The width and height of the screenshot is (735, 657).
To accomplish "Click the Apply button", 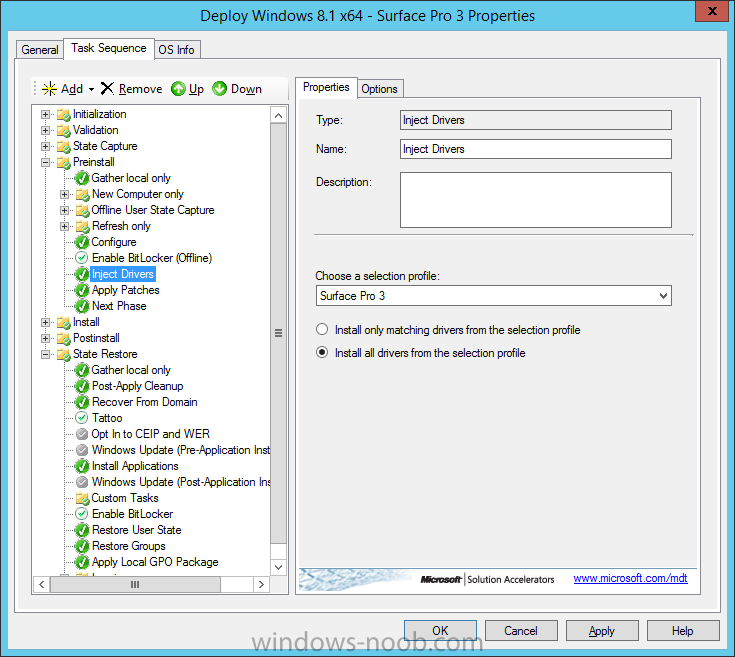I will point(602,630).
